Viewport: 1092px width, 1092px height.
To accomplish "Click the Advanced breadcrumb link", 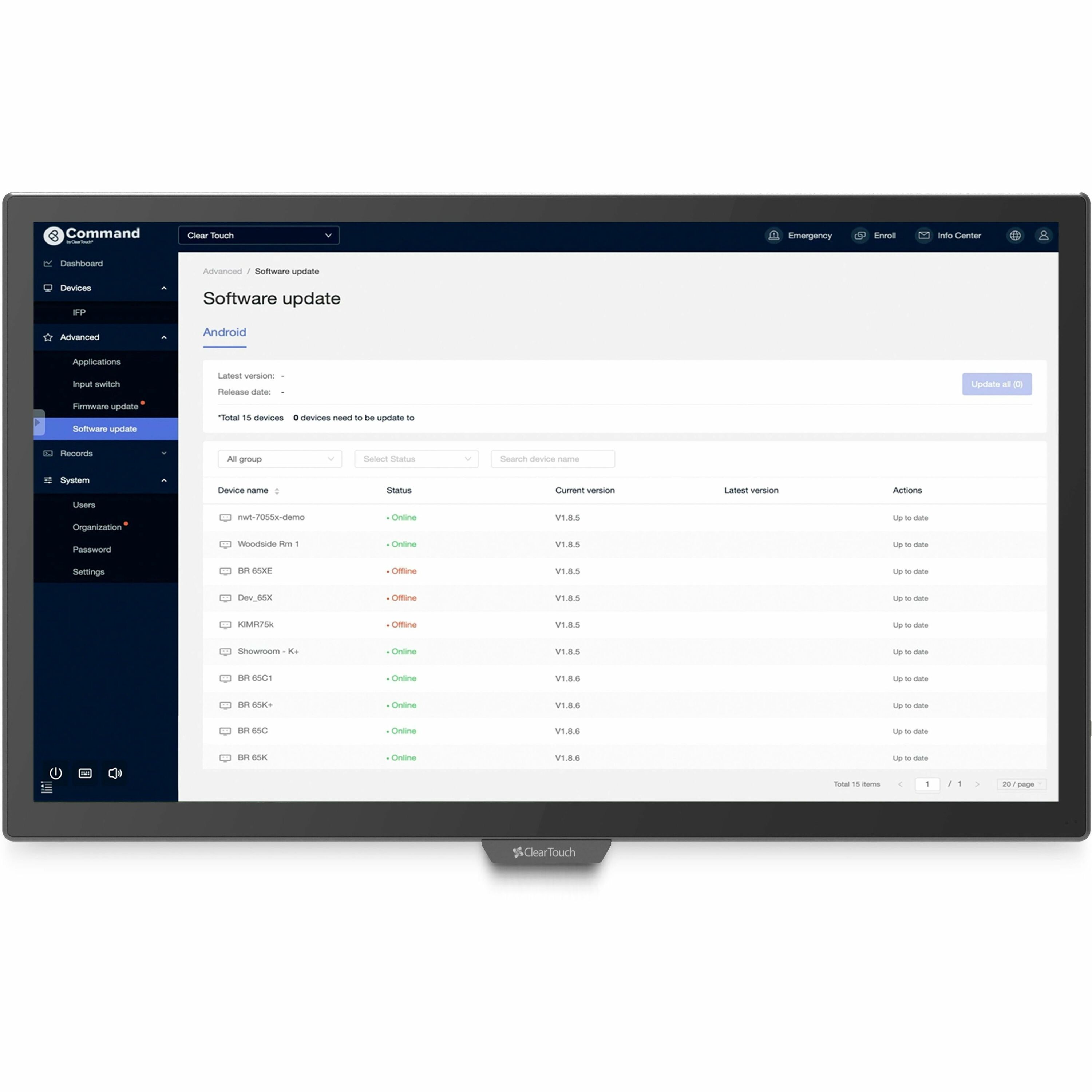I will (222, 271).
